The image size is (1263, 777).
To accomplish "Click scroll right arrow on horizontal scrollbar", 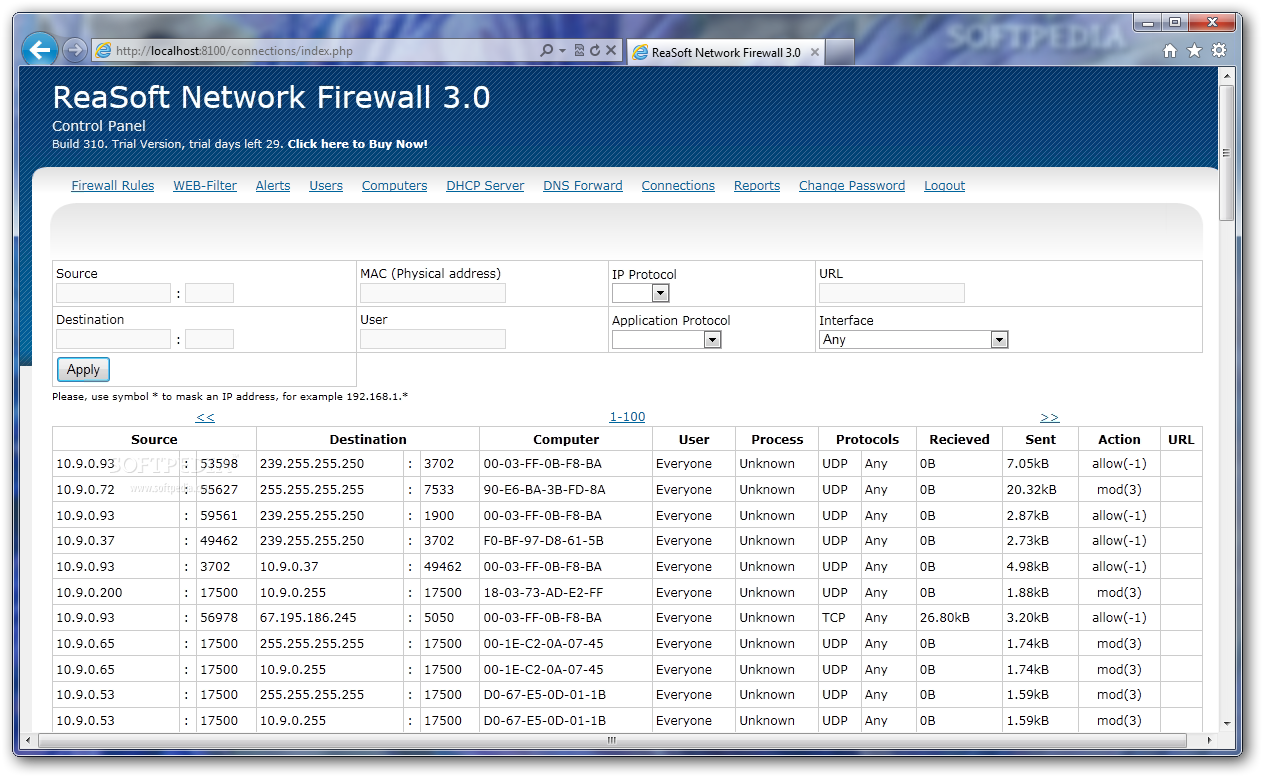I will [1210, 741].
